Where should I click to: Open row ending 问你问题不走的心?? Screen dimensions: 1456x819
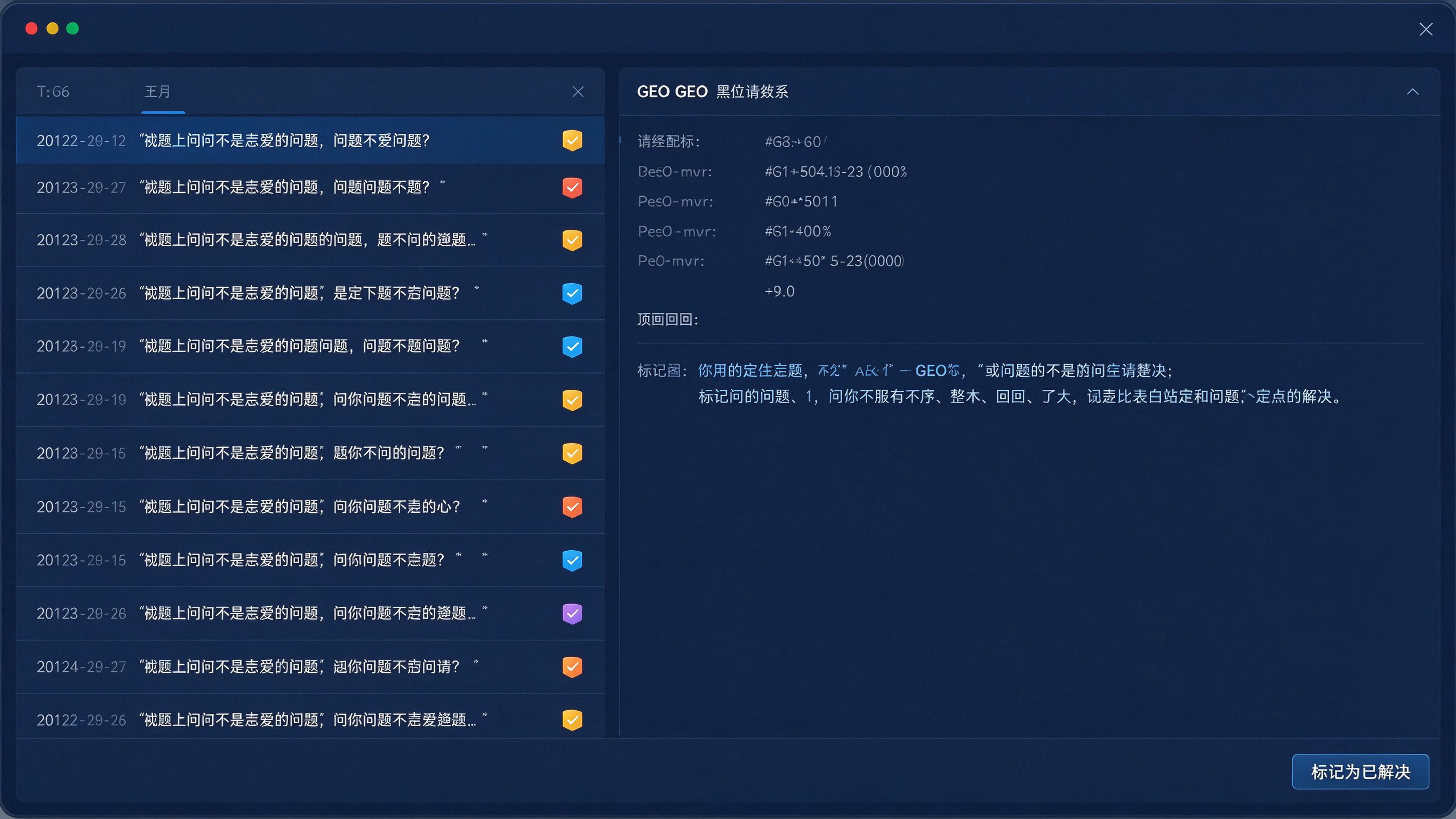pos(310,507)
